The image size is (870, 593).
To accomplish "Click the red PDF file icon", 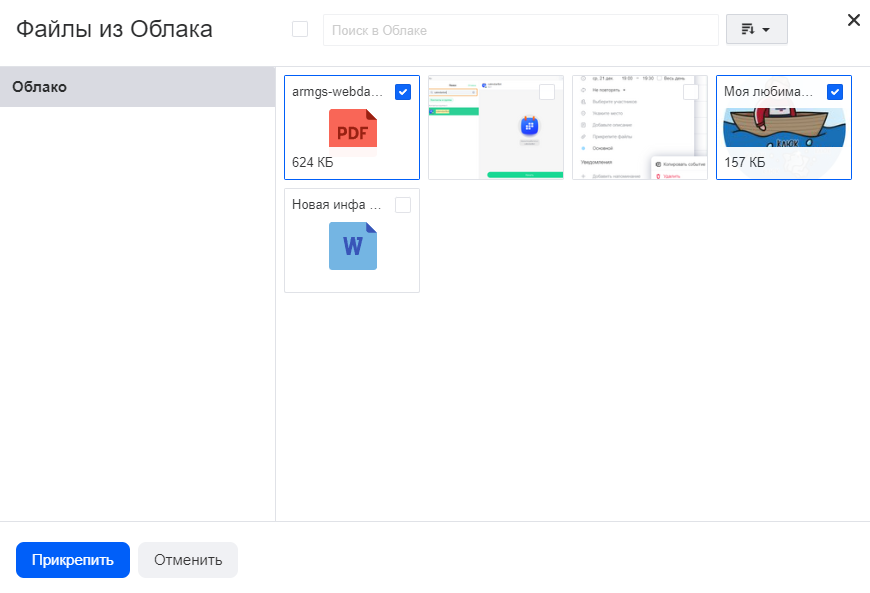I will 352,131.
